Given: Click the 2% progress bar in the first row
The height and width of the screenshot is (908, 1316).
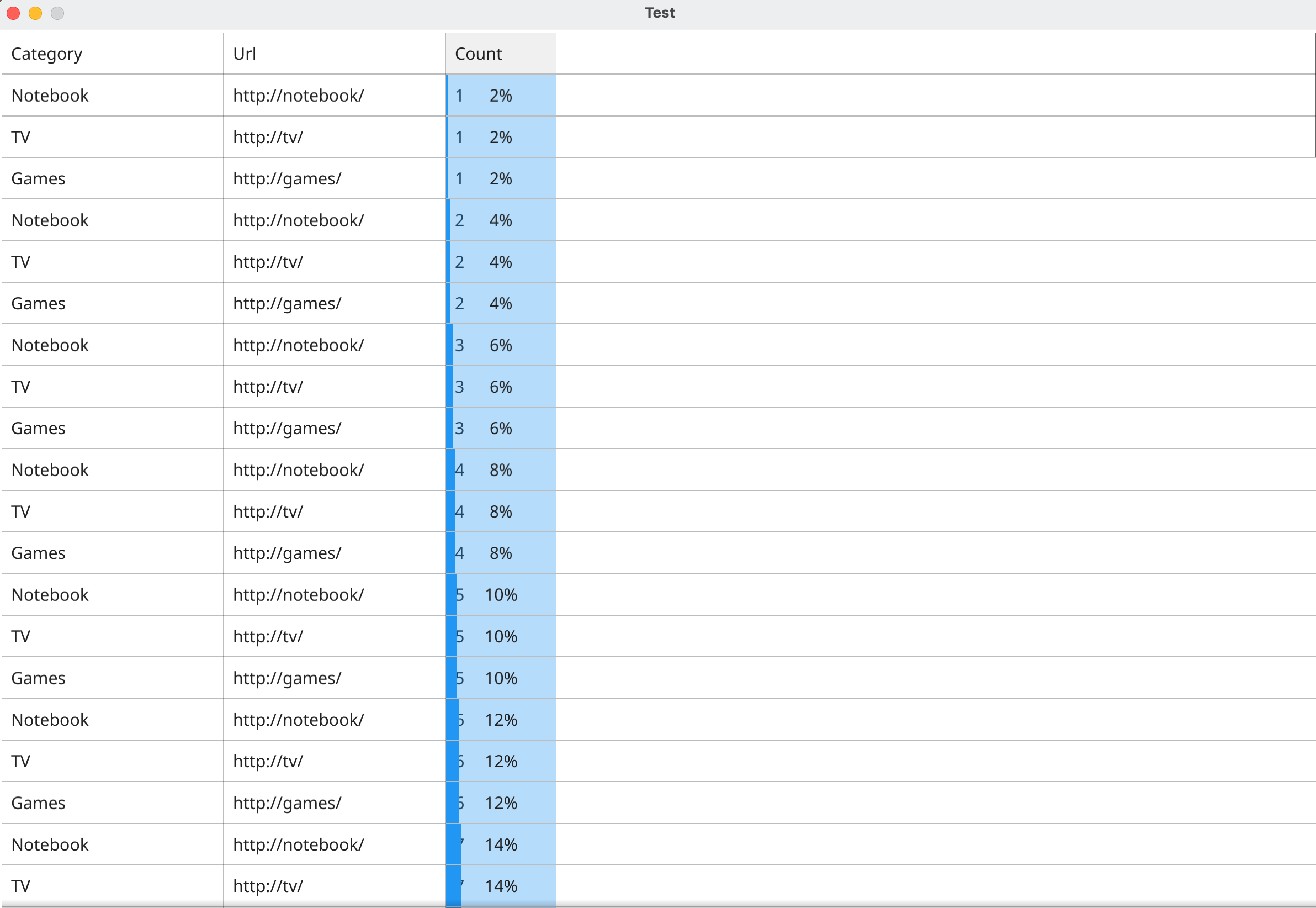Looking at the screenshot, I should (500, 95).
